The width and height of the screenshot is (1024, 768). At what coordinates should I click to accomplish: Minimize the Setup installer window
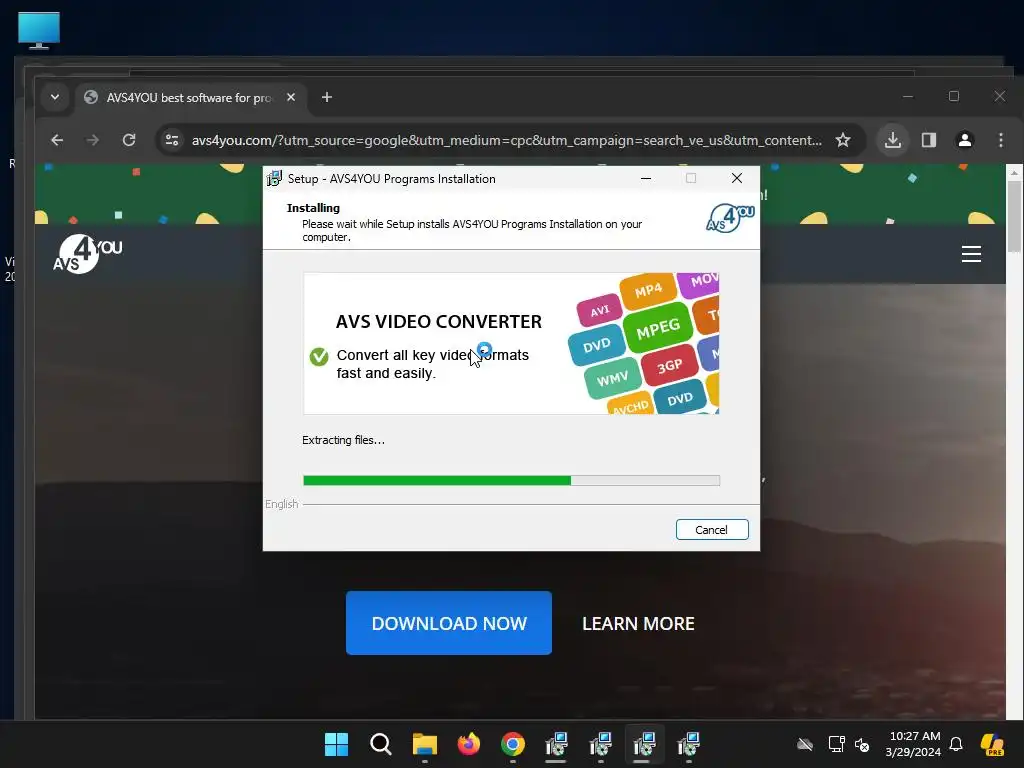[x=646, y=178]
